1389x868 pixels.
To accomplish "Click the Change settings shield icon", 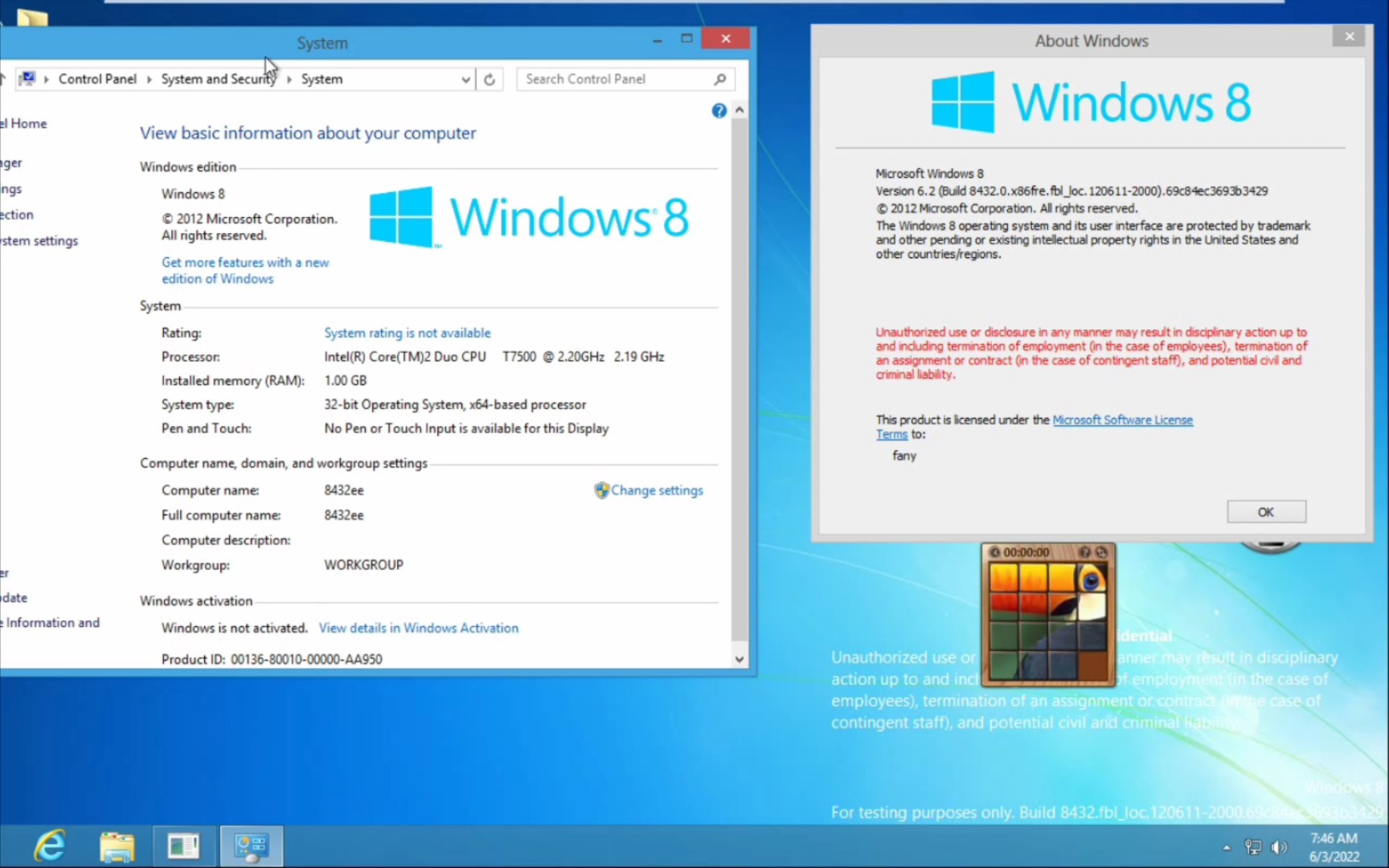I will coord(601,490).
